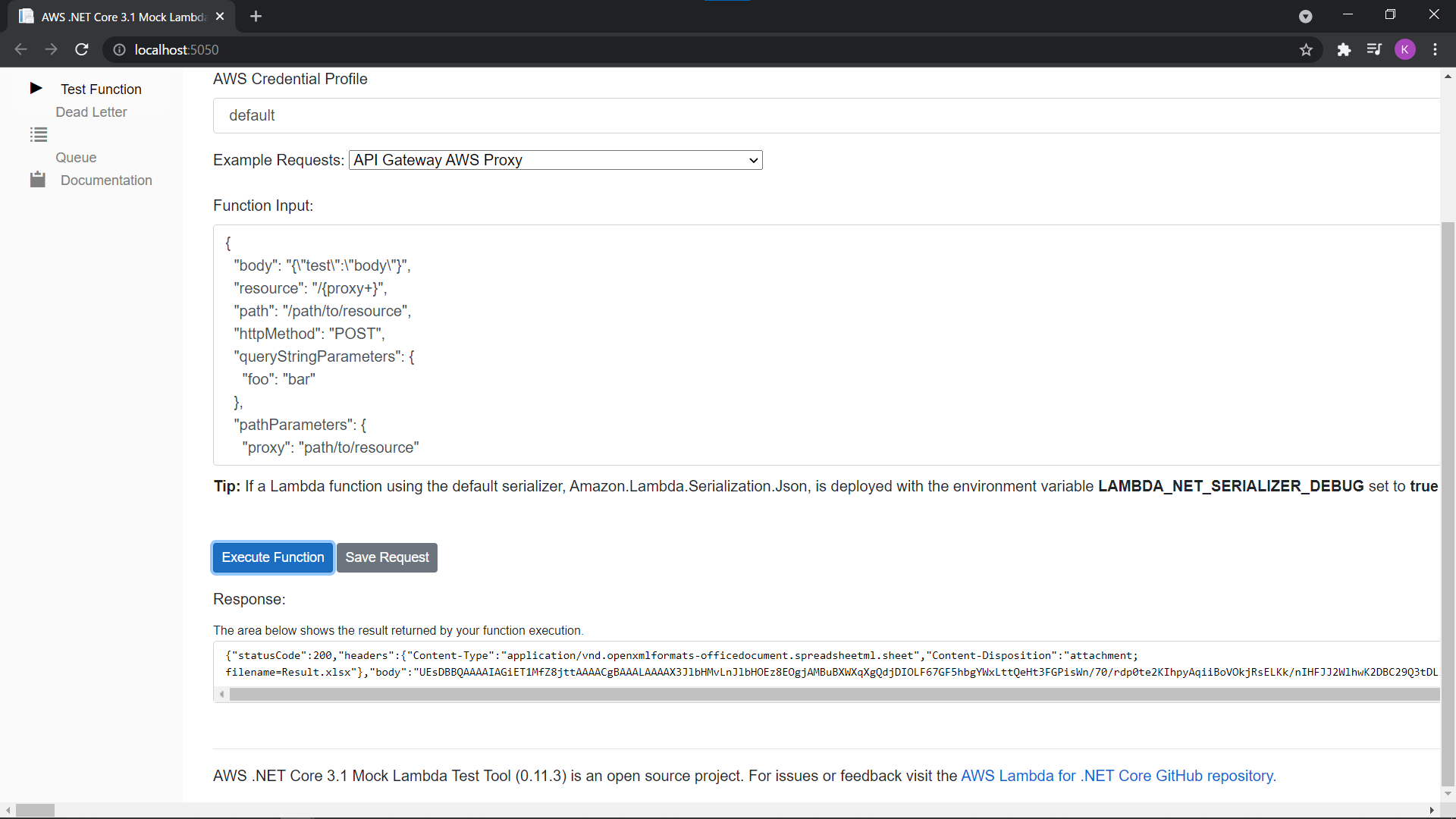The image size is (1456, 819).
Task: Open the AWS Lambda GitHub repository link
Action: (1119, 776)
